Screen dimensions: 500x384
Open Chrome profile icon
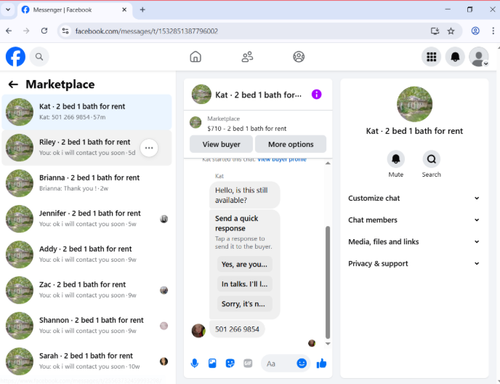click(x=475, y=31)
